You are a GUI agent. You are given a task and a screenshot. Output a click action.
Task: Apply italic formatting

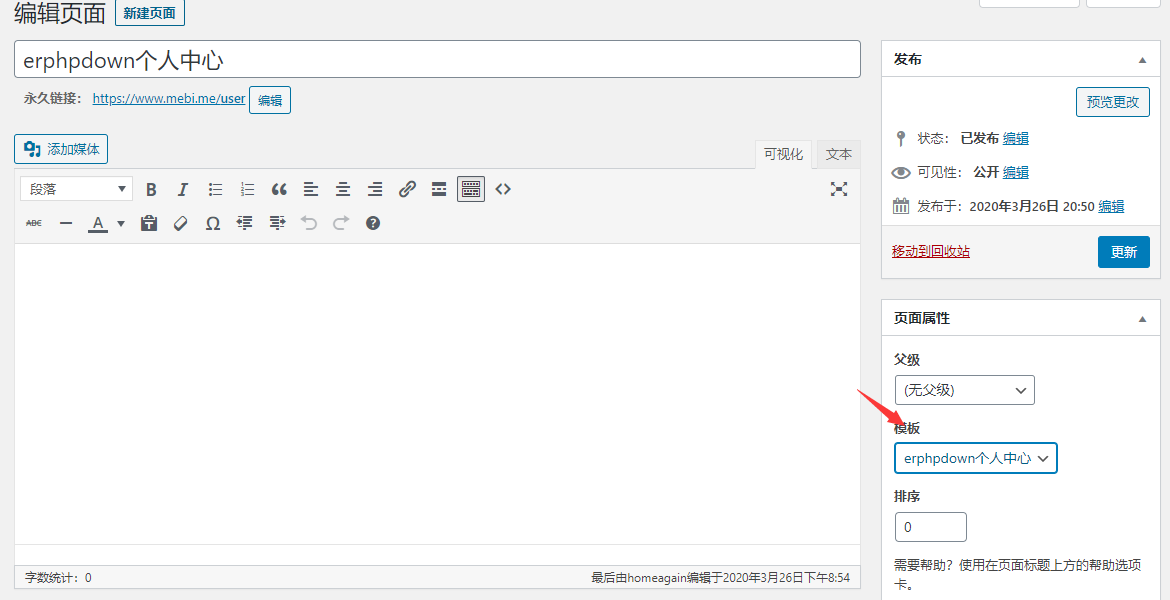tap(183, 189)
